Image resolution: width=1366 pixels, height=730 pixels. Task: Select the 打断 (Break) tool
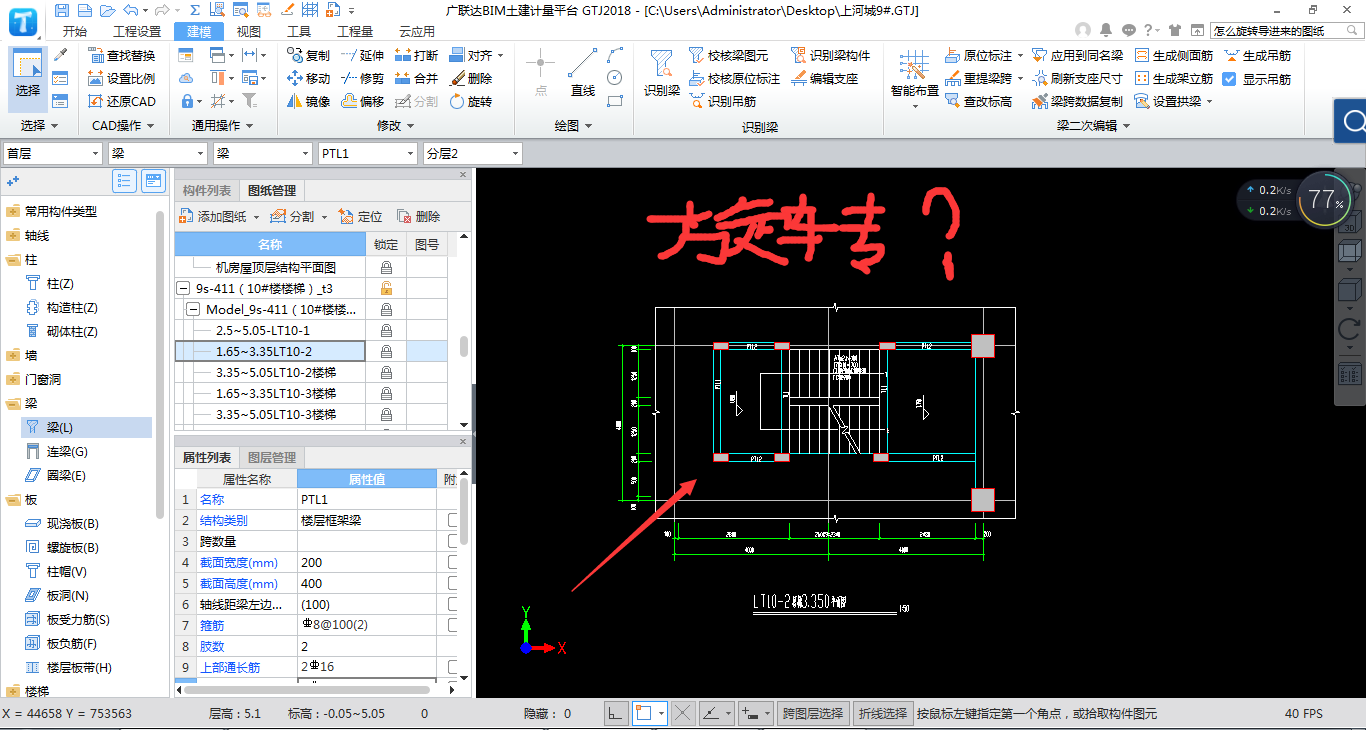[416, 55]
